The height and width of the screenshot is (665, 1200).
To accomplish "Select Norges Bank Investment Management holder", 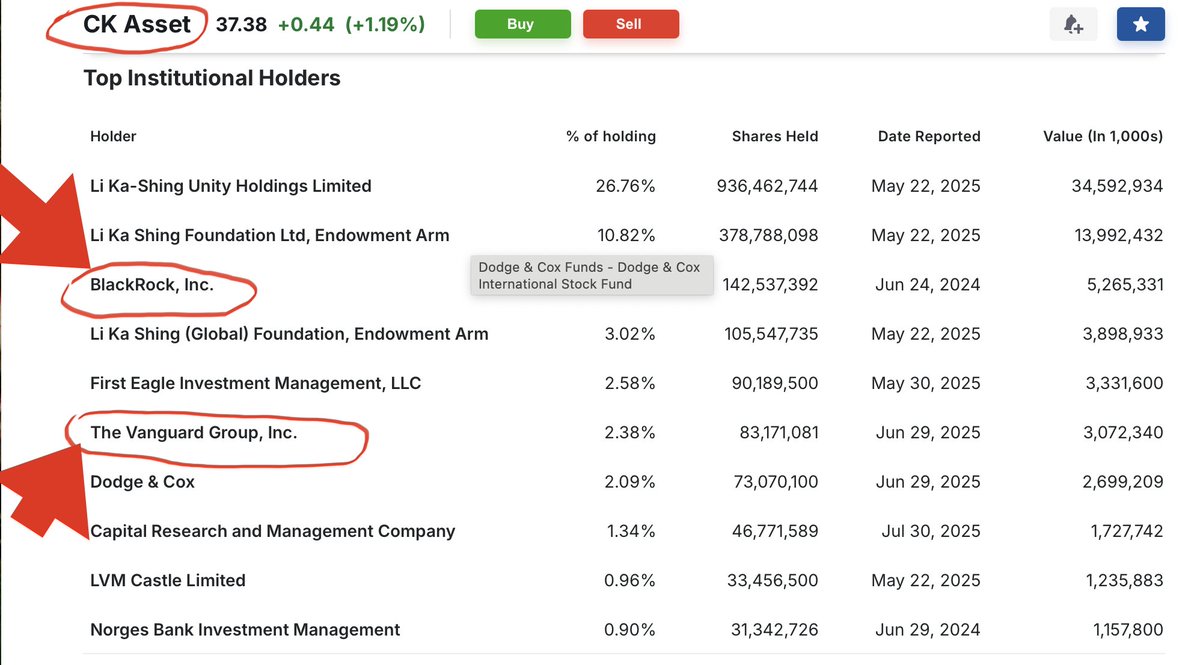I will 245,630.
